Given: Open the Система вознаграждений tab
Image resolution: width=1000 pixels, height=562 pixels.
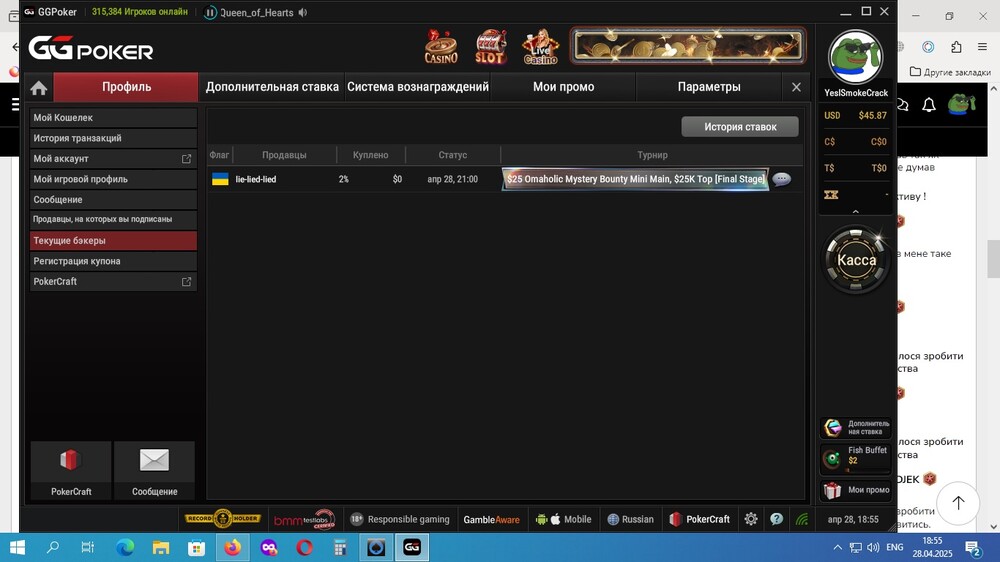Looking at the screenshot, I should click(x=418, y=87).
